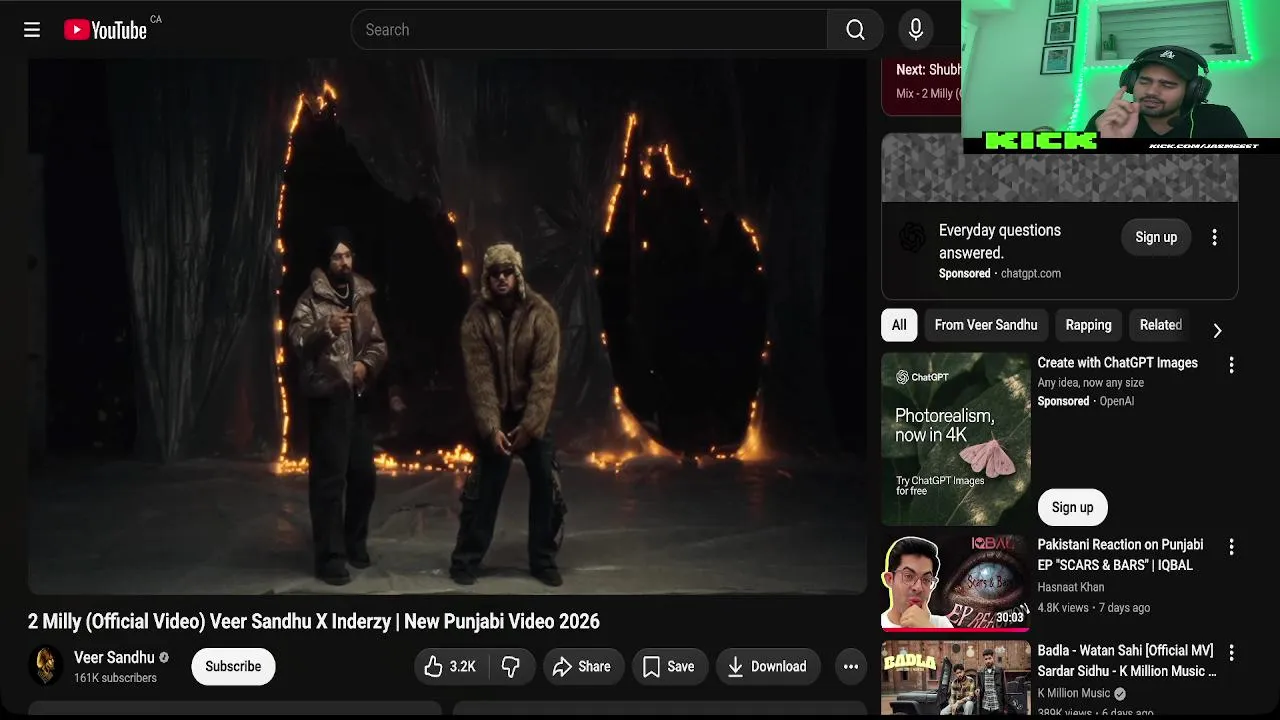Dislike the video with thumbs down
Viewport: 1280px width, 720px height.
point(511,667)
